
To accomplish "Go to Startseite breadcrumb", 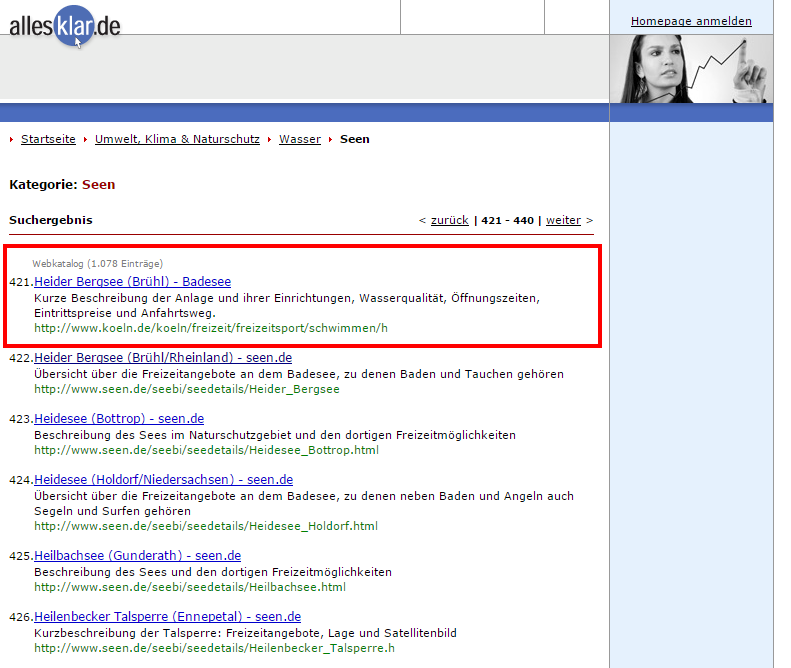I will 48,139.
